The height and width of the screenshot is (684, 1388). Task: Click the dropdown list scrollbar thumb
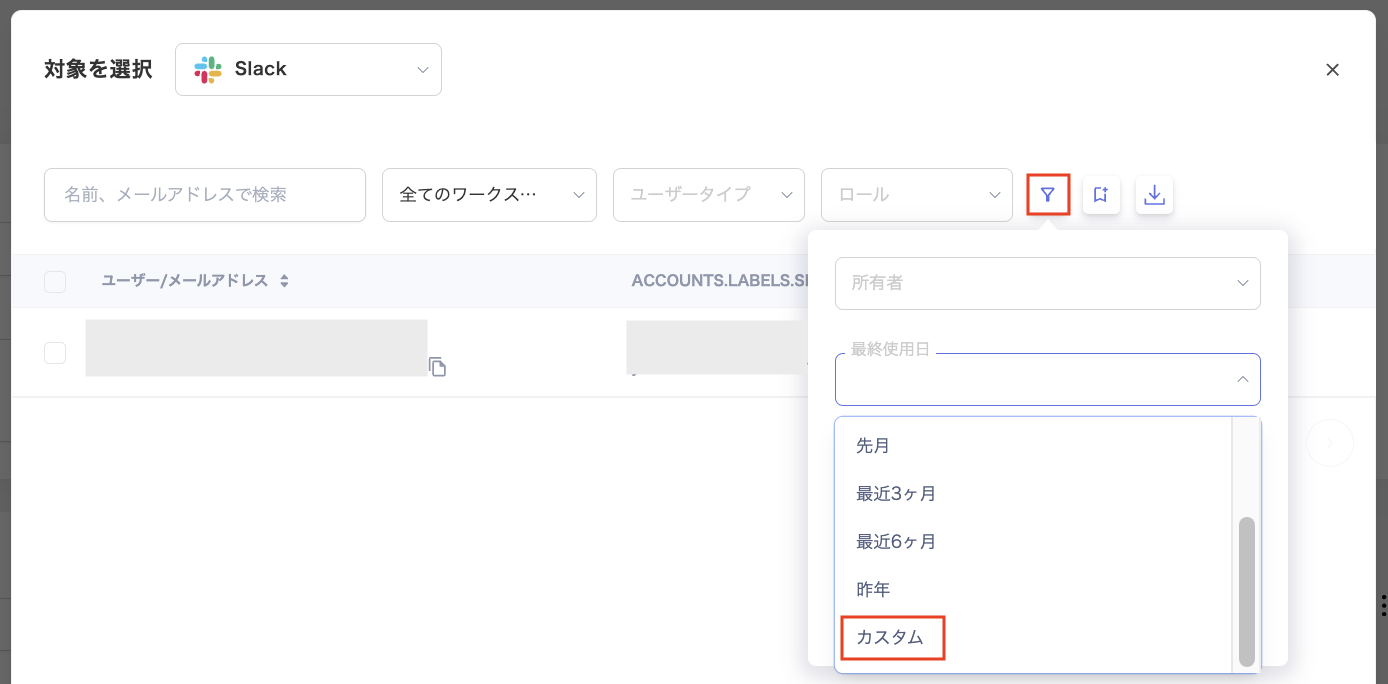tap(1246, 590)
